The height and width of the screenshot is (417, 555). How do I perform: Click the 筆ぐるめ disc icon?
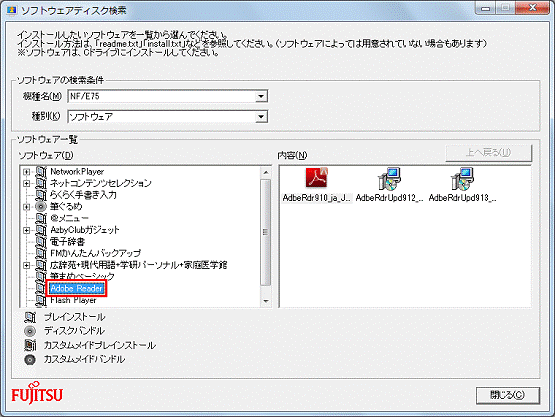pos(41,207)
